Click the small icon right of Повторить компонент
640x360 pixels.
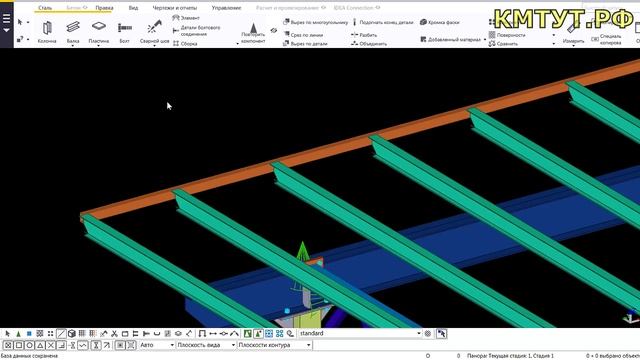pyautogui.click(x=273, y=30)
